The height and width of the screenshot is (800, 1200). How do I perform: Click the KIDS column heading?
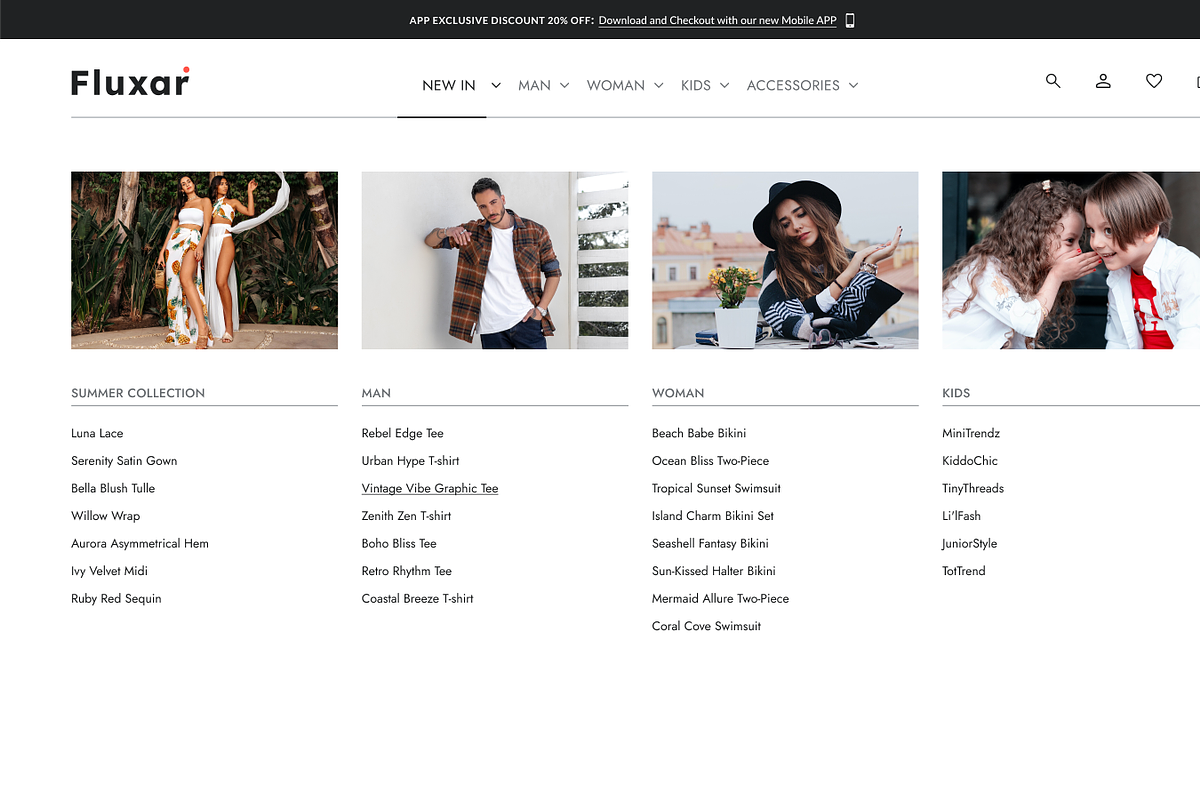[x=956, y=393]
